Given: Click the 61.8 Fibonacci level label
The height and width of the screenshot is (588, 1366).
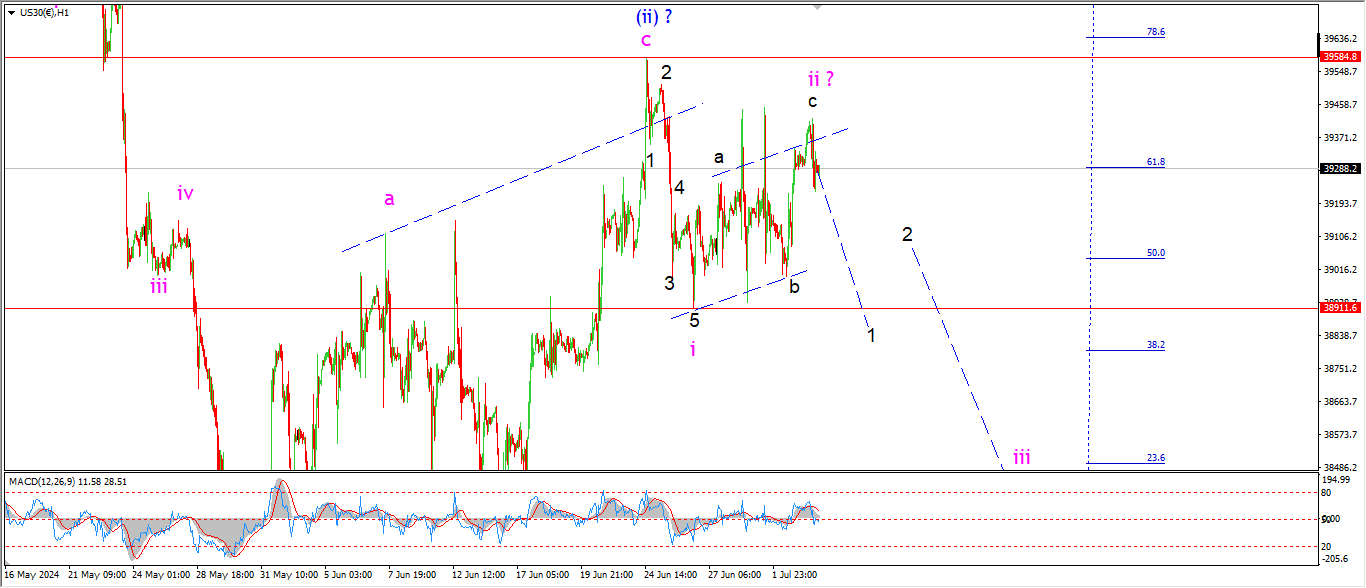Looking at the screenshot, I should click(1155, 161).
